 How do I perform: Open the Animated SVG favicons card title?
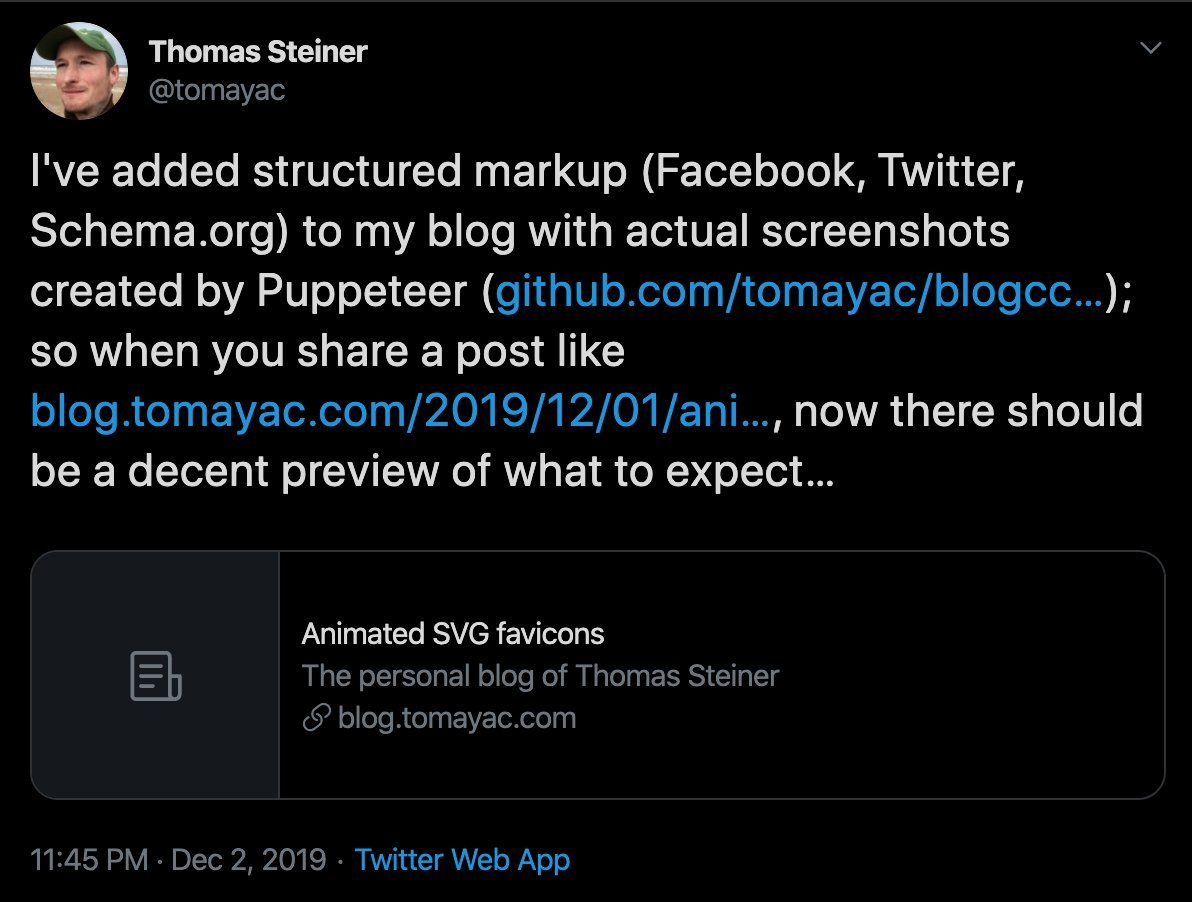click(x=452, y=634)
